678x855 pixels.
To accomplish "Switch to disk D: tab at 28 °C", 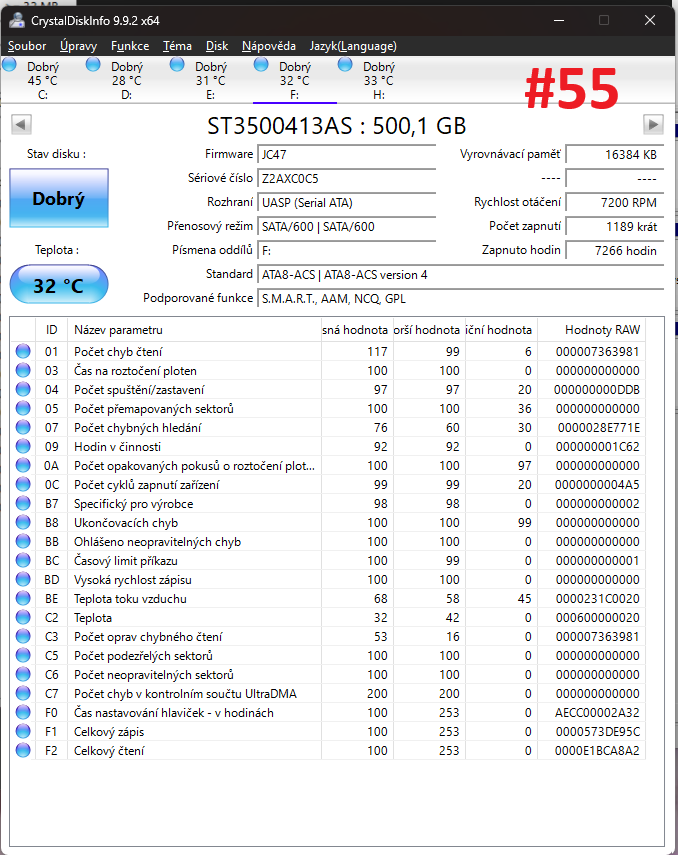I will coord(126,80).
